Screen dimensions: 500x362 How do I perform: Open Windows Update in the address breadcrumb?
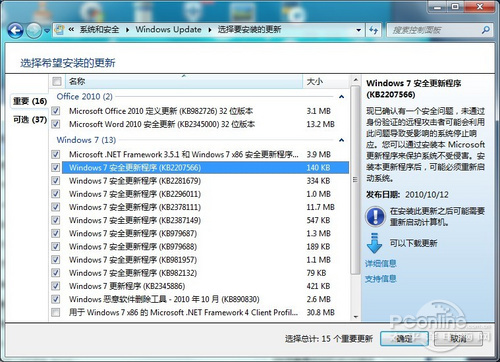pos(168,30)
